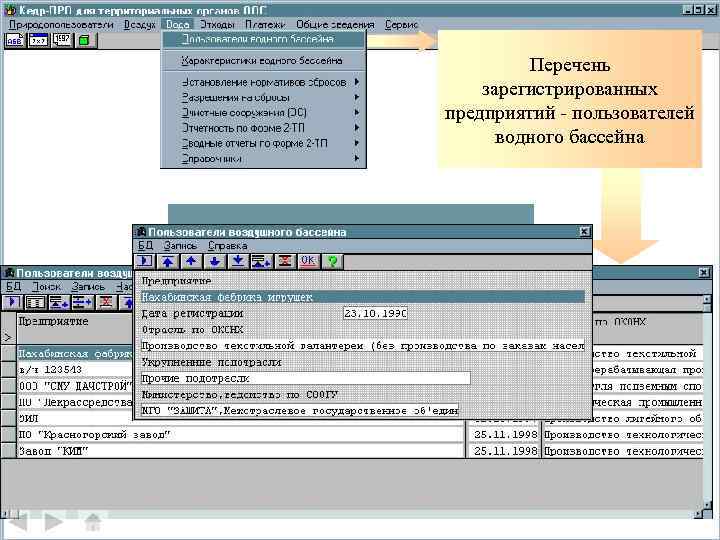Open Справка menu in the record form dialog
This screenshot has height=540, width=720.
click(228, 246)
